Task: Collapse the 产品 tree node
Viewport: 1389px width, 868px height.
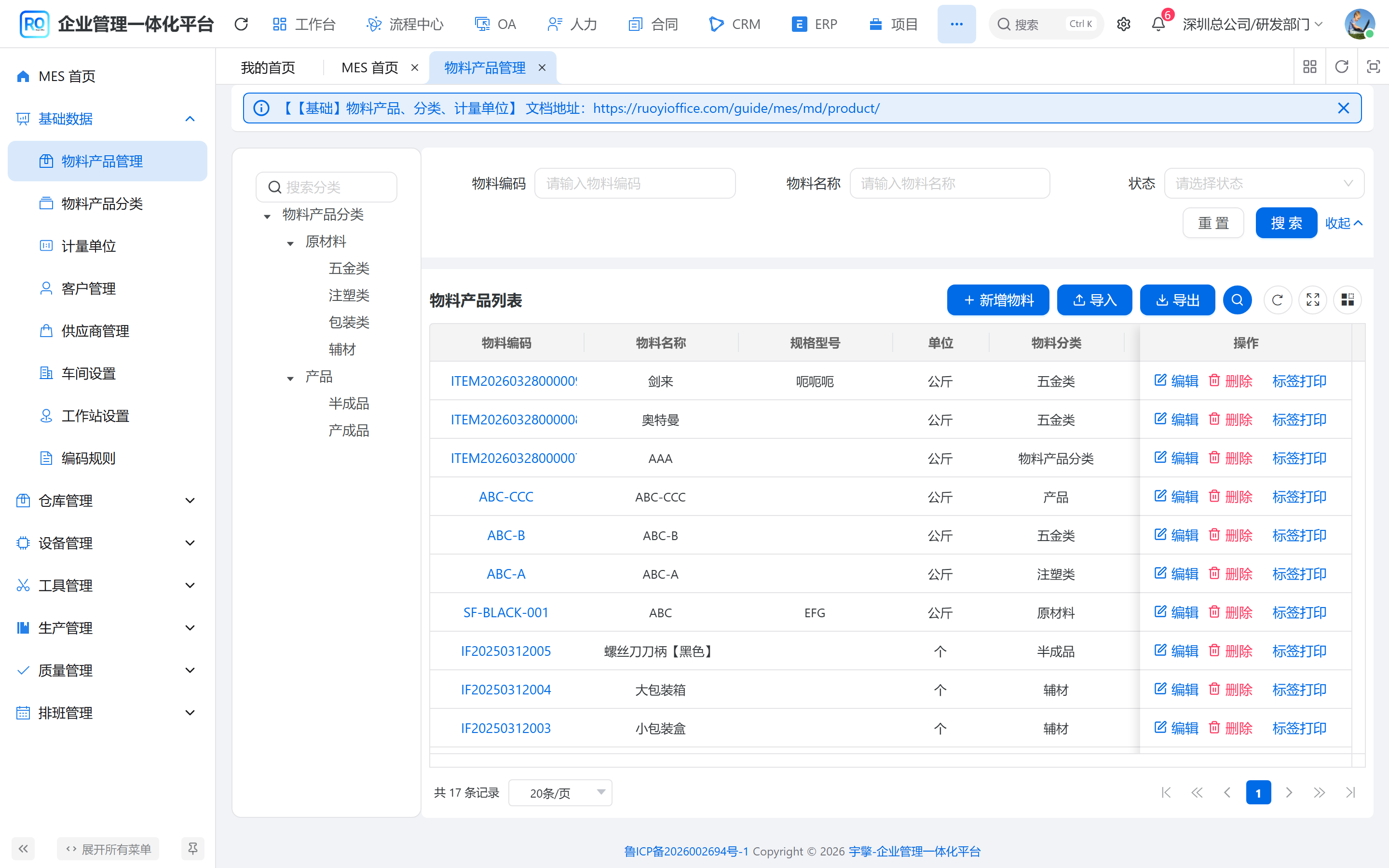Action: (x=290, y=379)
